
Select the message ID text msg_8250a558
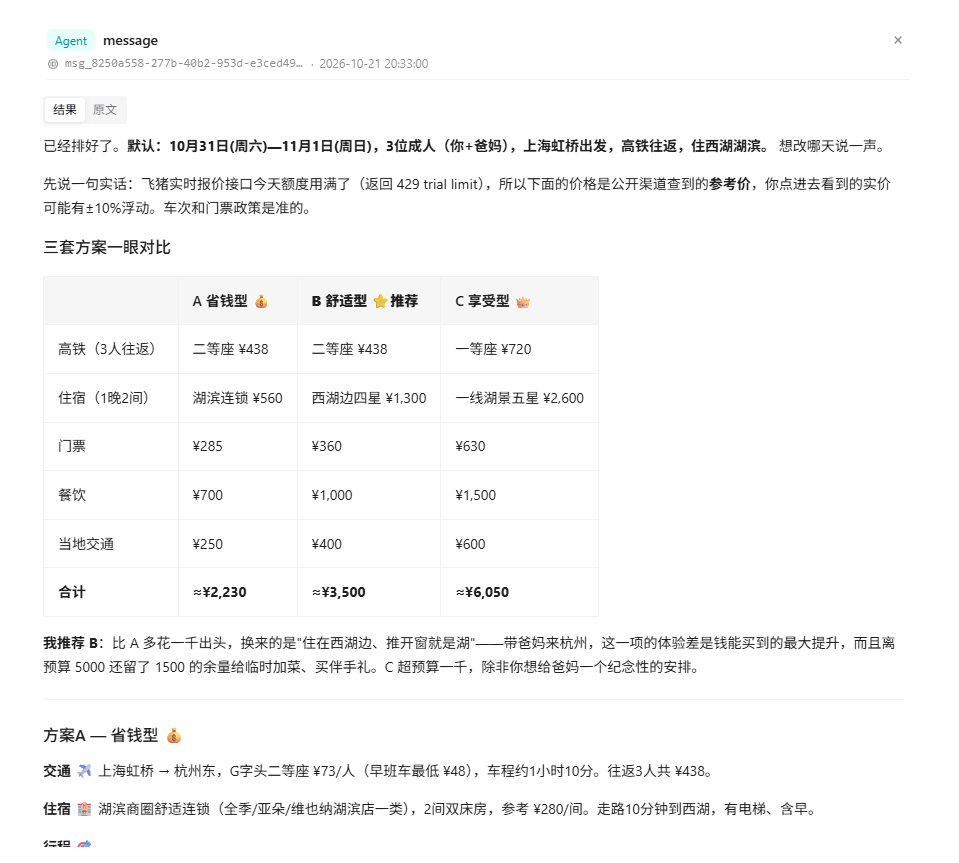click(x=183, y=64)
